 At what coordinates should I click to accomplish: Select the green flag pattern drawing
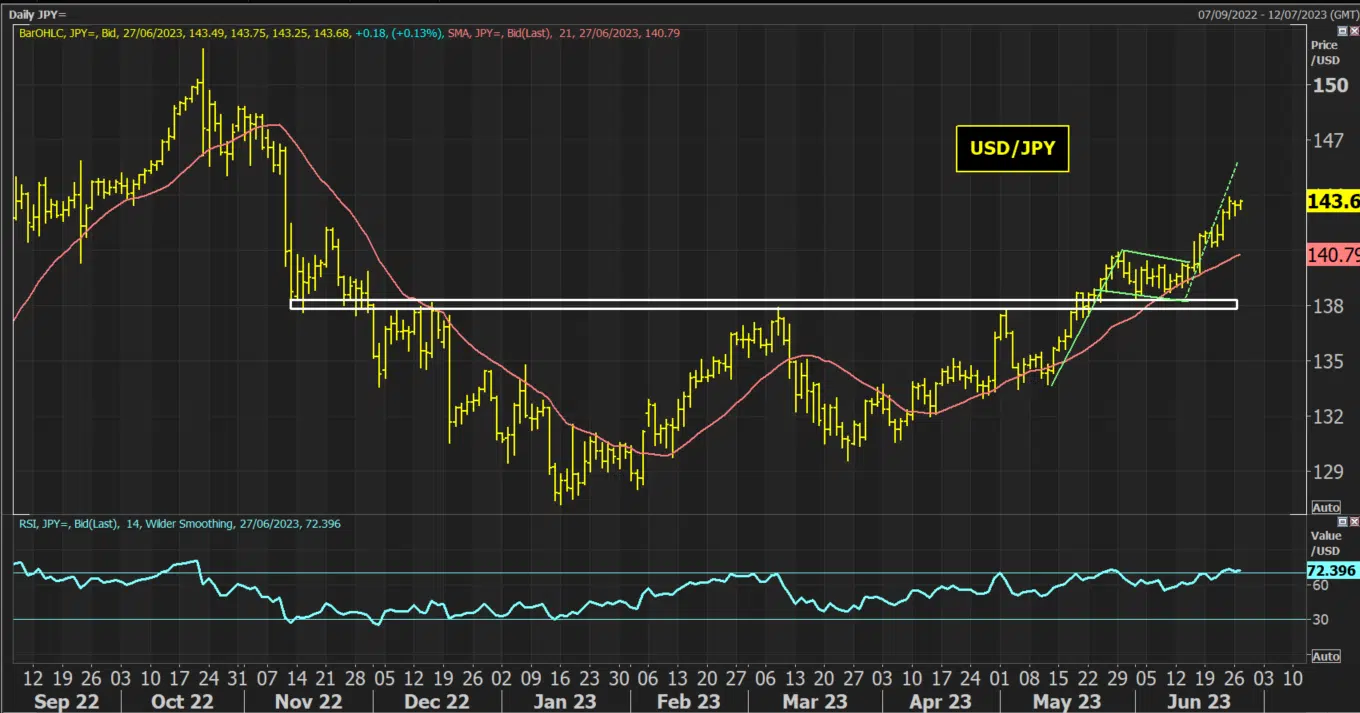[x=1145, y=274]
